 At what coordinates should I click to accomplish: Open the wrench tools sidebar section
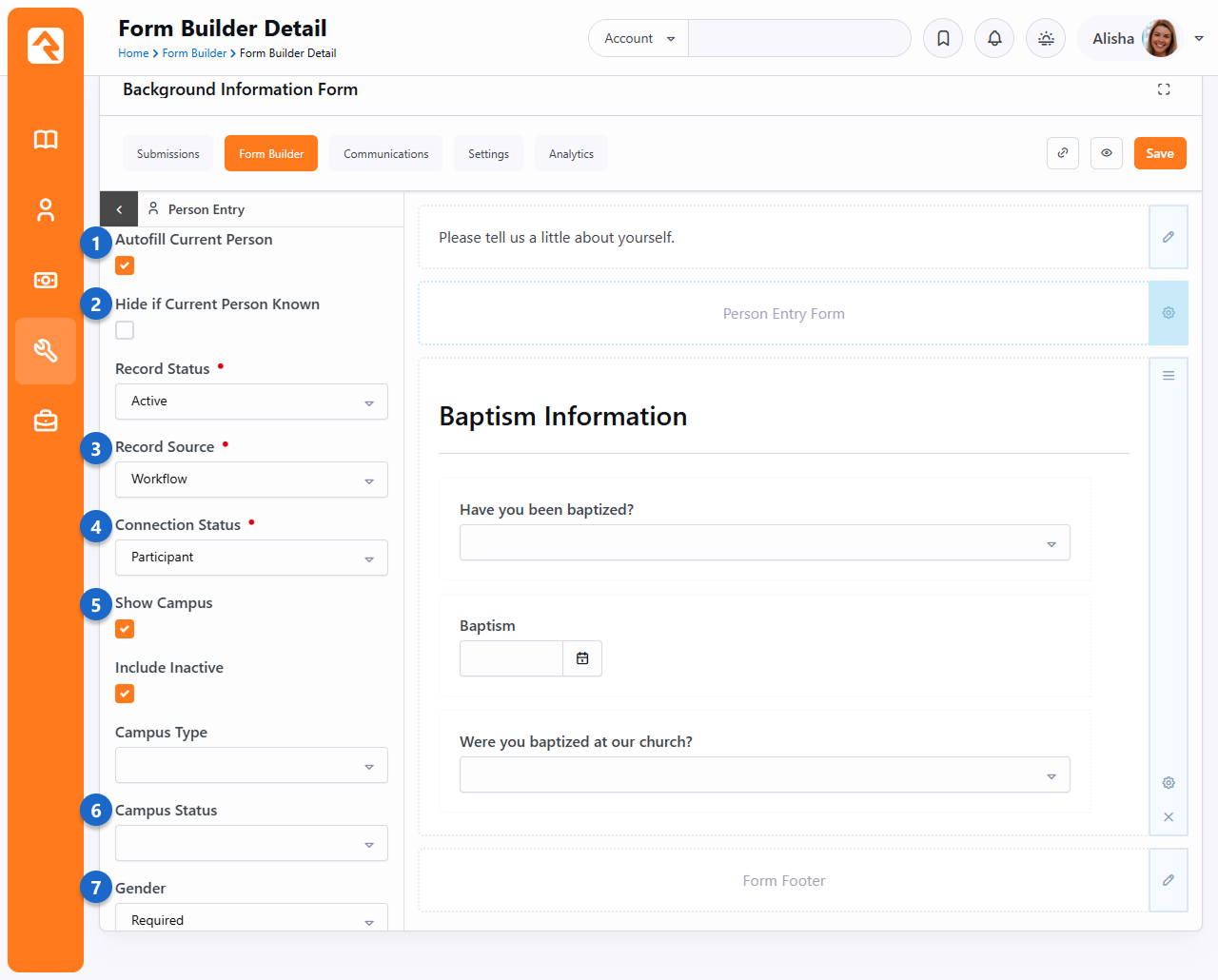point(46,351)
